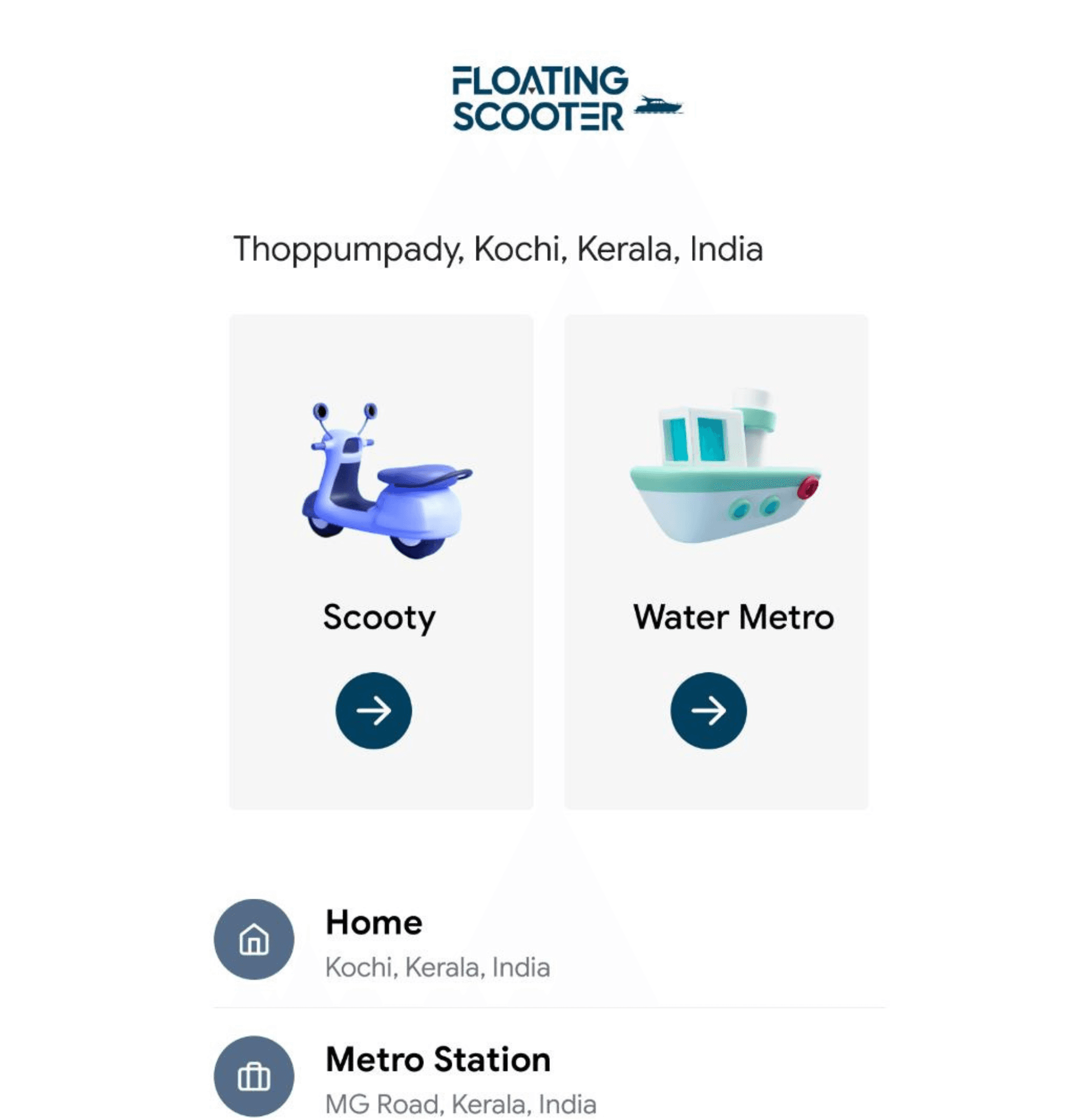Viewport: 1075px width, 1120px height.
Task: Click the yacht icon in logo
Action: click(x=658, y=105)
